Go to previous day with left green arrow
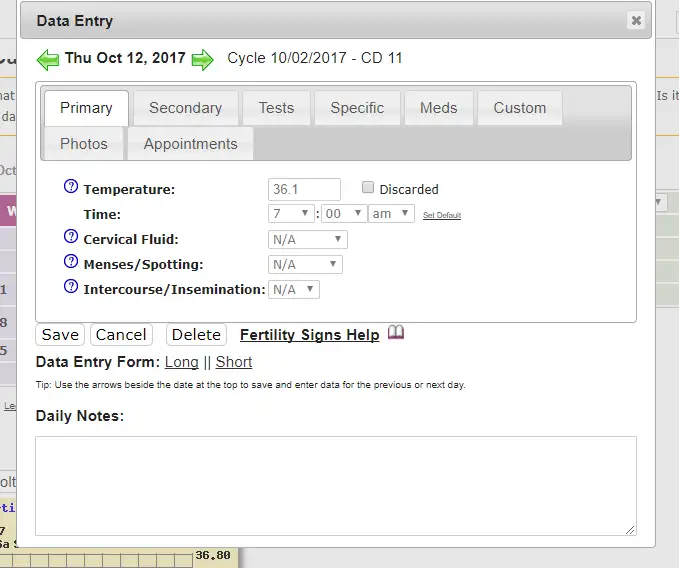Image resolution: width=679 pixels, height=568 pixels. (48, 59)
